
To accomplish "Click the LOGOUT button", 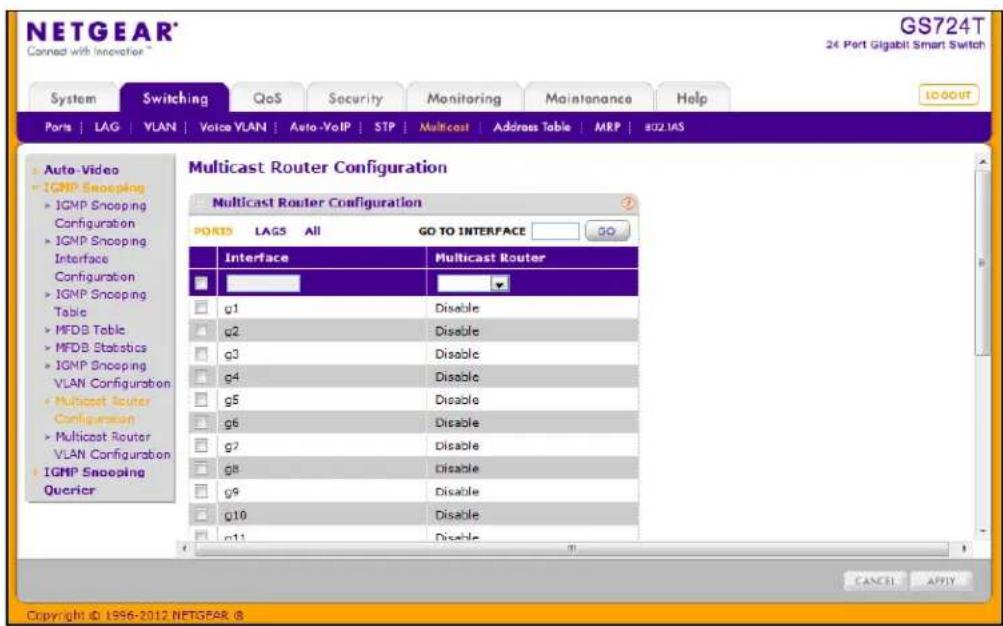I will coord(949,96).
